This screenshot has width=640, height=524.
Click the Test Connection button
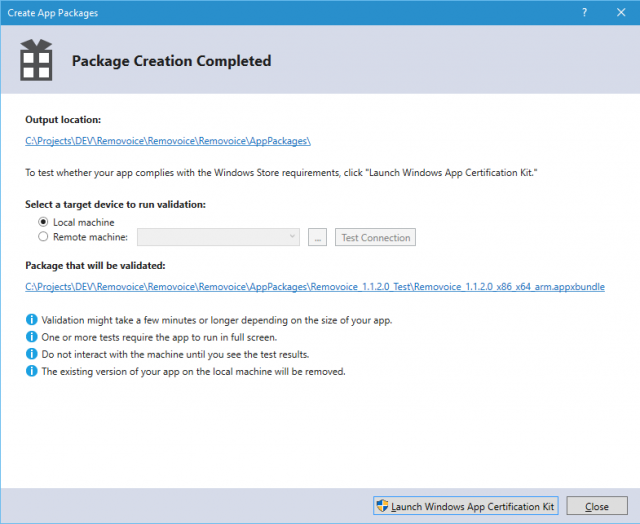point(376,237)
